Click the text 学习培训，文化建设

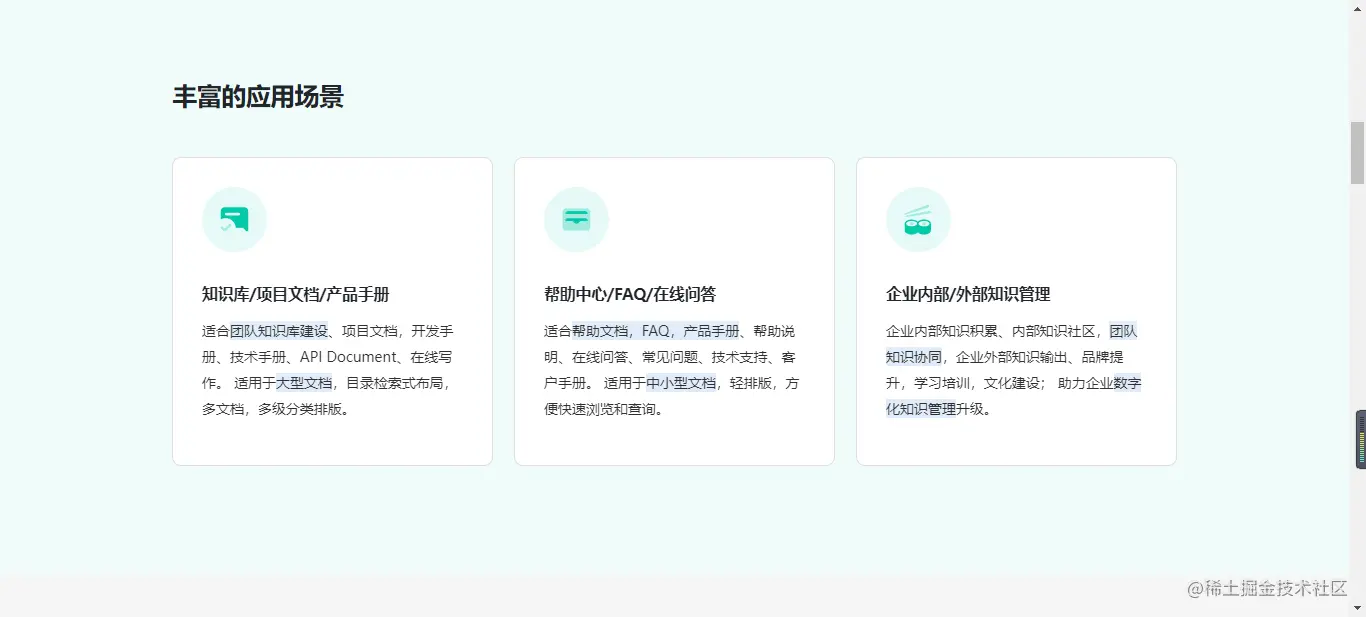[976, 383]
